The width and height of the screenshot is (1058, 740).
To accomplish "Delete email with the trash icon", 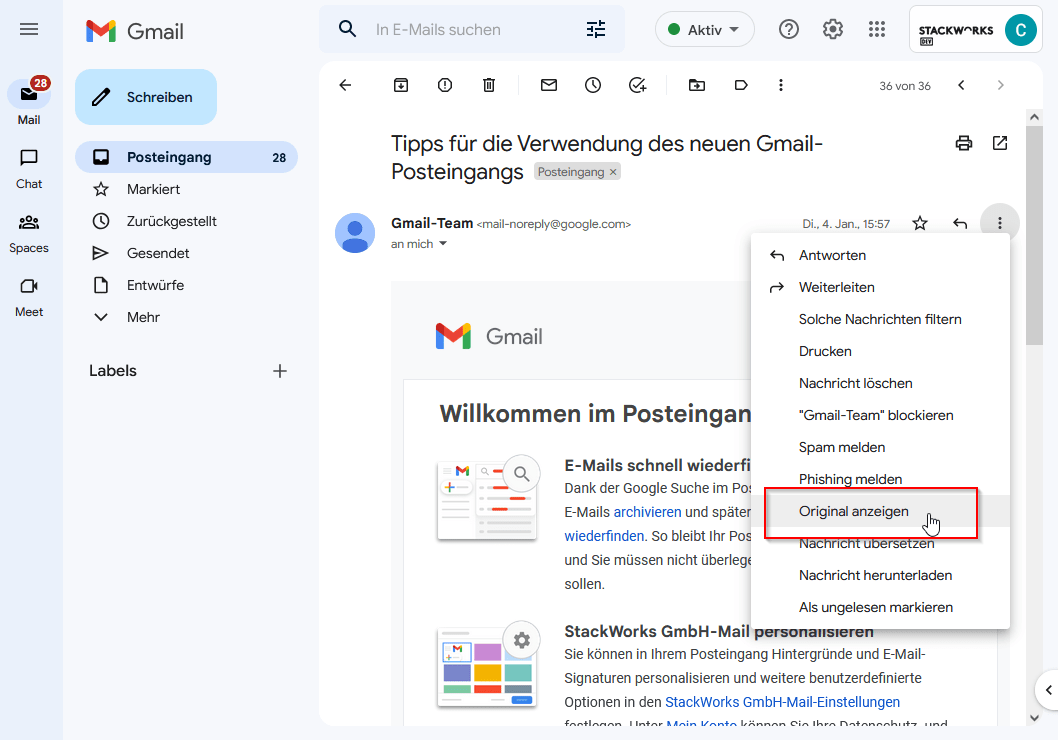I will click(x=489, y=85).
